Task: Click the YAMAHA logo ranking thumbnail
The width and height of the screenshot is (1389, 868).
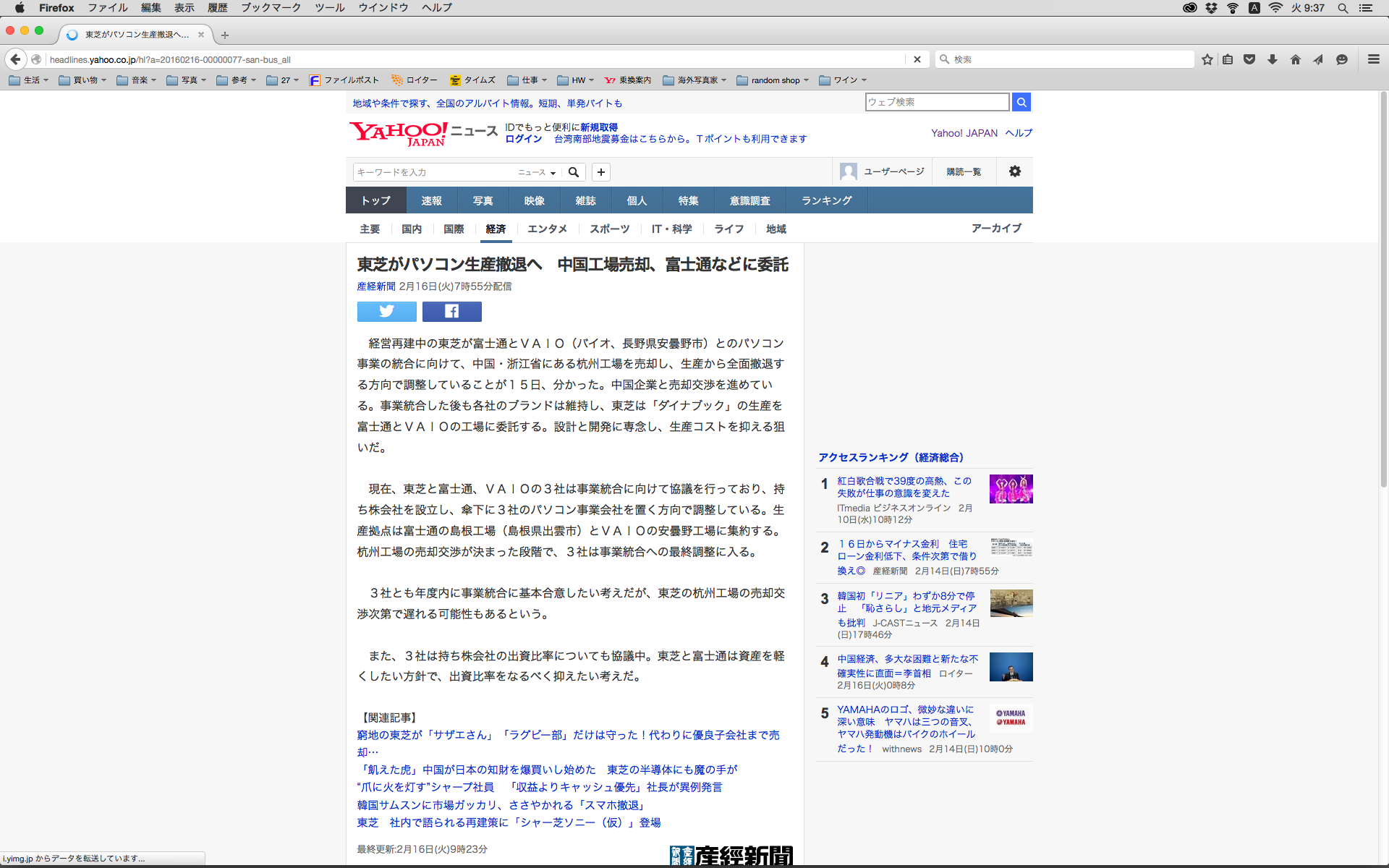Action: pyautogui.click(x=1011, y=718)
